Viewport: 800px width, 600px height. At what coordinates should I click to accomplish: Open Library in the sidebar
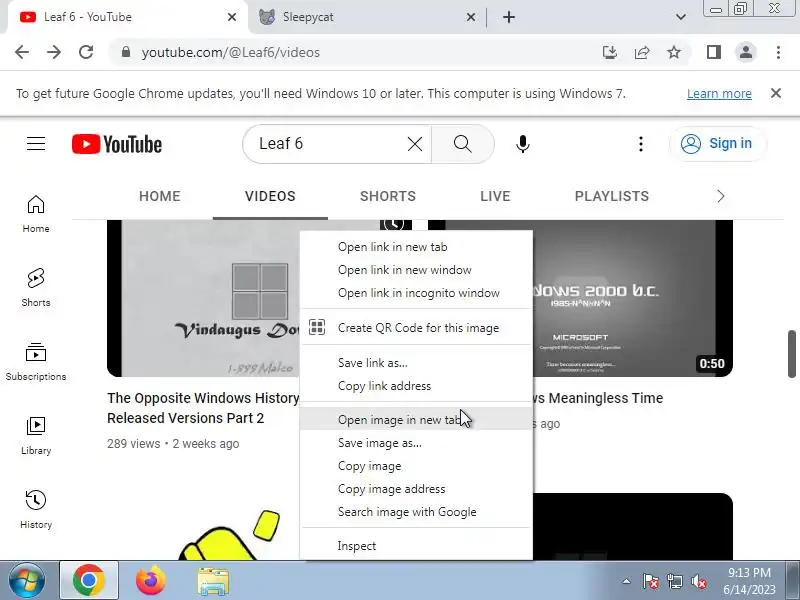point(36,436)
